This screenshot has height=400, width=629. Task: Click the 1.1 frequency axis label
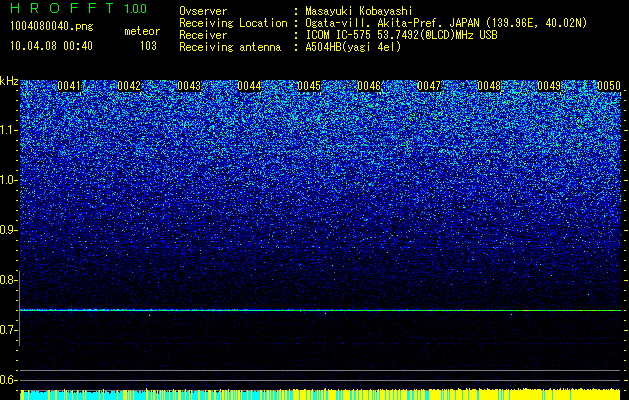[x=8, y=130]
